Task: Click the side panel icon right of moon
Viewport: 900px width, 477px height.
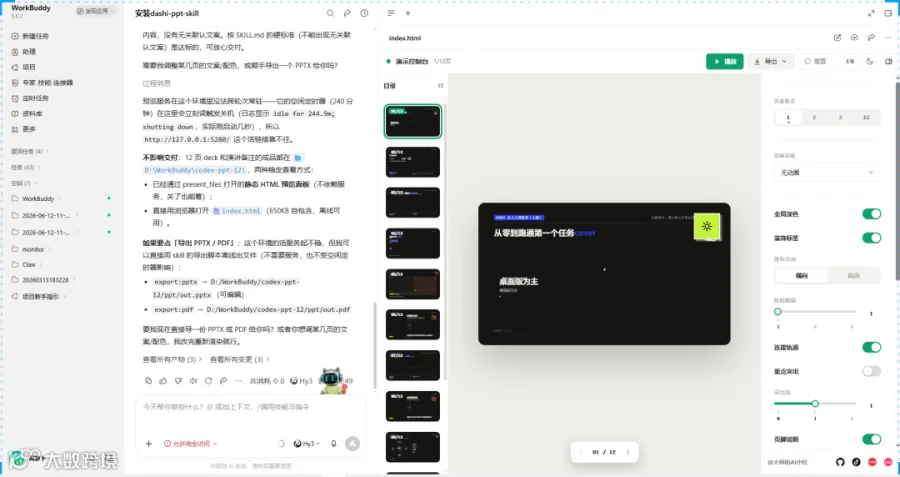Action: coord(889,61)
